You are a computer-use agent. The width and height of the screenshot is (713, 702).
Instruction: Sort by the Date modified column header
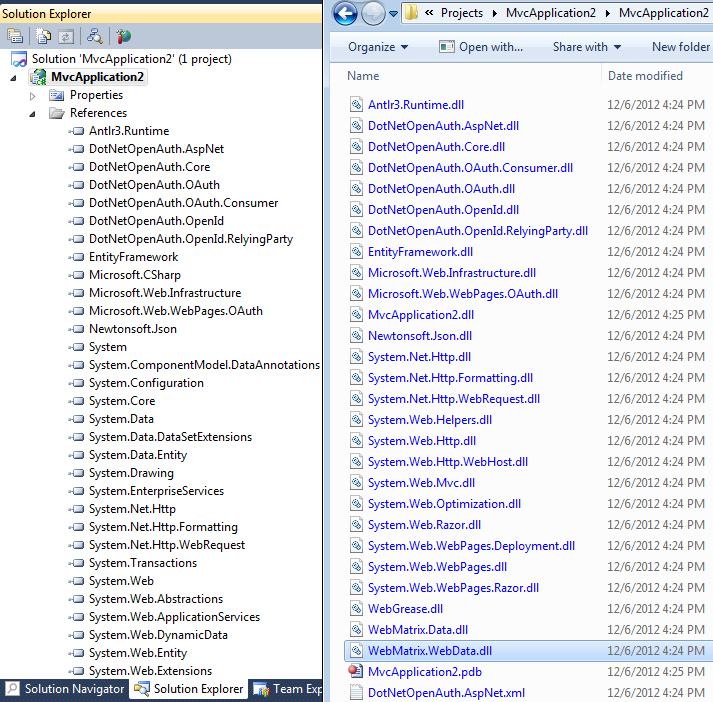(645, 76)
